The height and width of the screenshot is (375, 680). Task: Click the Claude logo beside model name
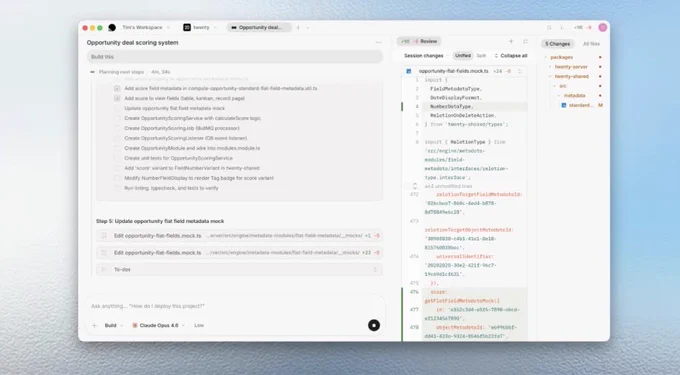coord(135,325)
